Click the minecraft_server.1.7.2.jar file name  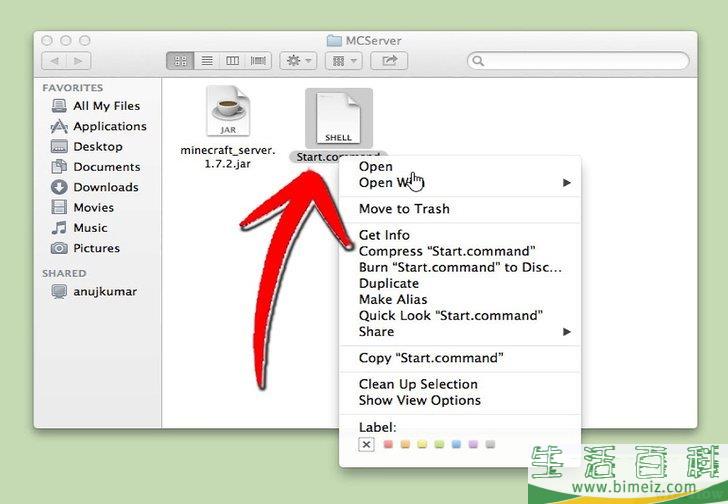click(x=228, y=157)
